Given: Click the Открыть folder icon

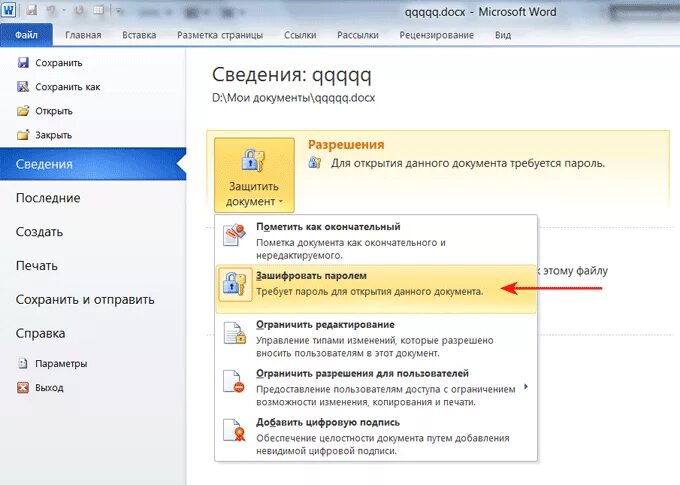Looking at the screenshot, I should click(23, 111).
